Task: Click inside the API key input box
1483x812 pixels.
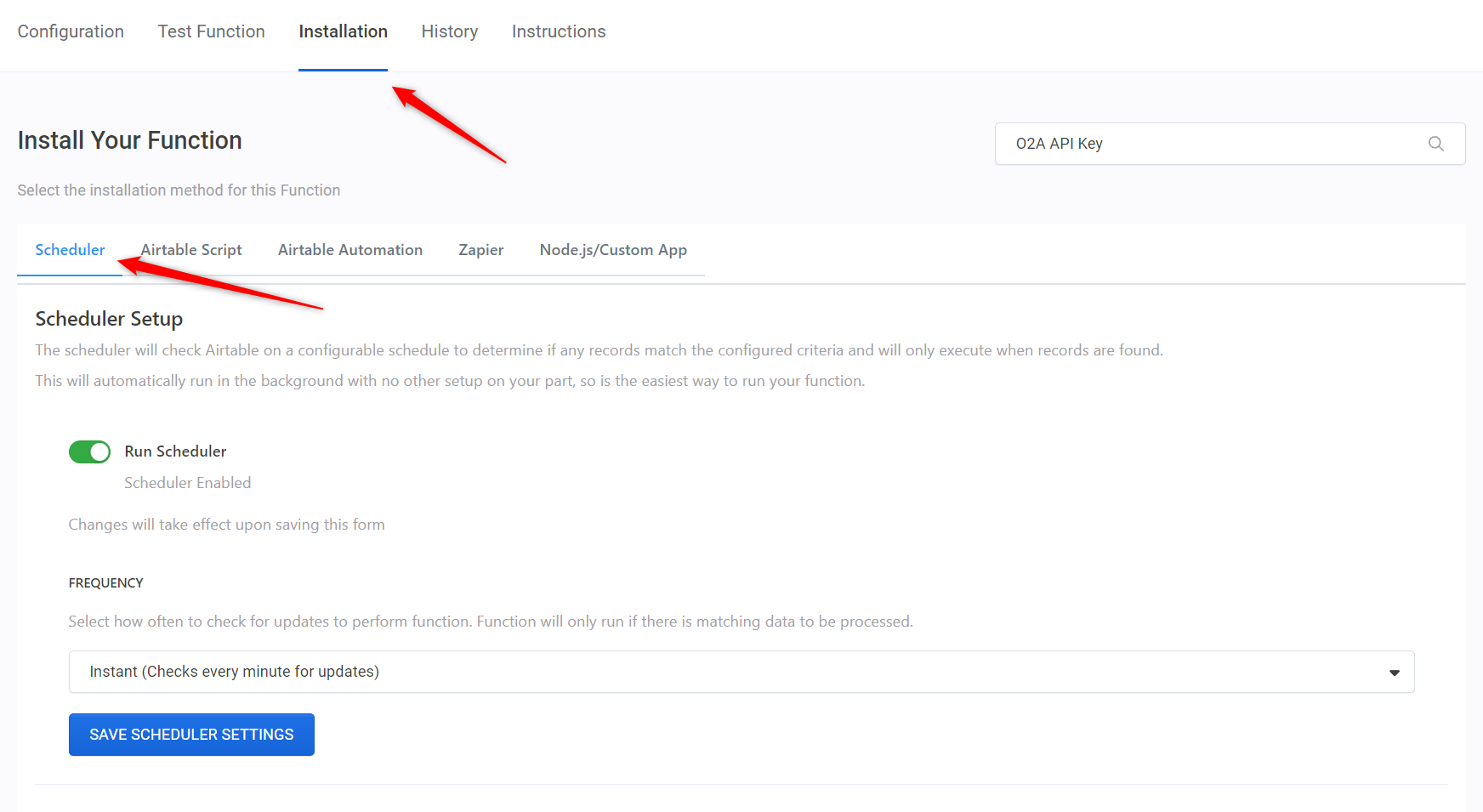Action: click(x=1190, y=144)
